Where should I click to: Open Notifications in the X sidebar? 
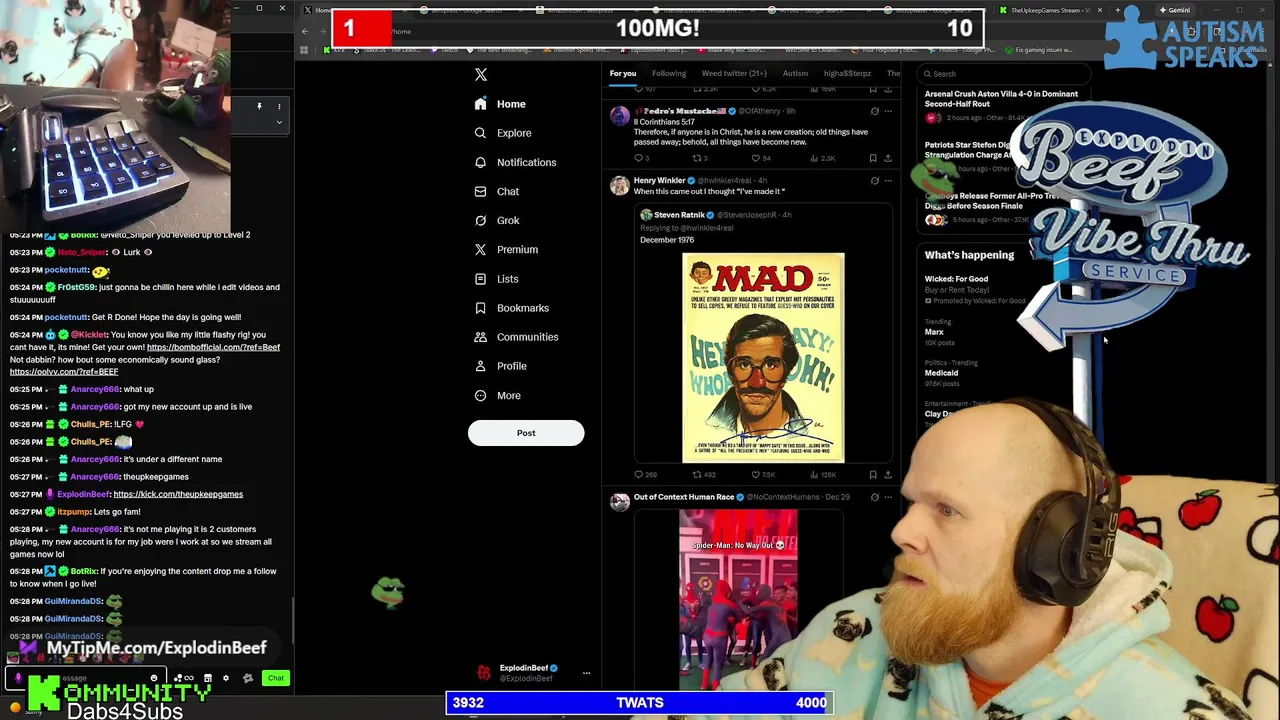pos(515,162)
